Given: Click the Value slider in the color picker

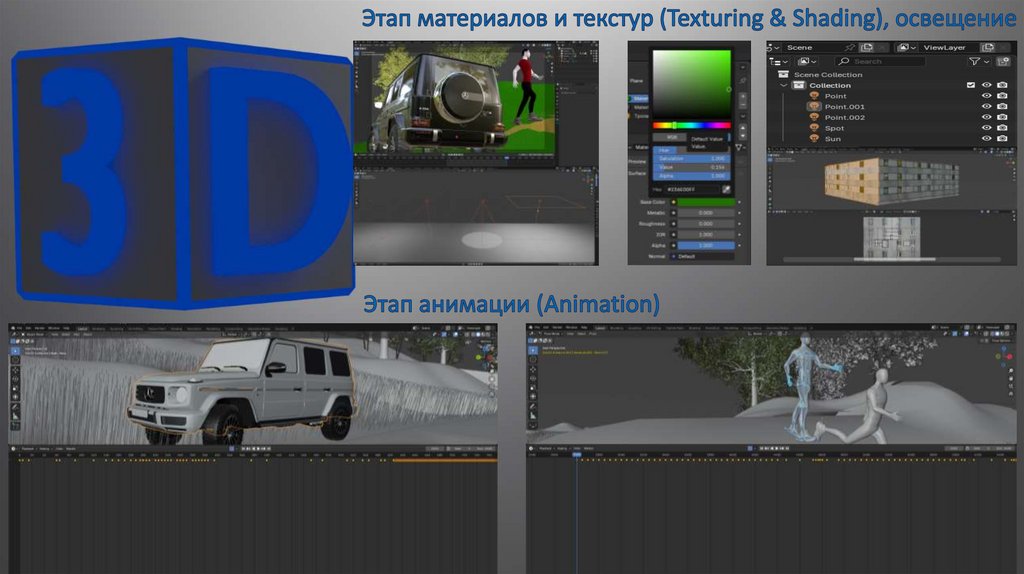Looking at the screenshot, I should (x=692, y=167).
